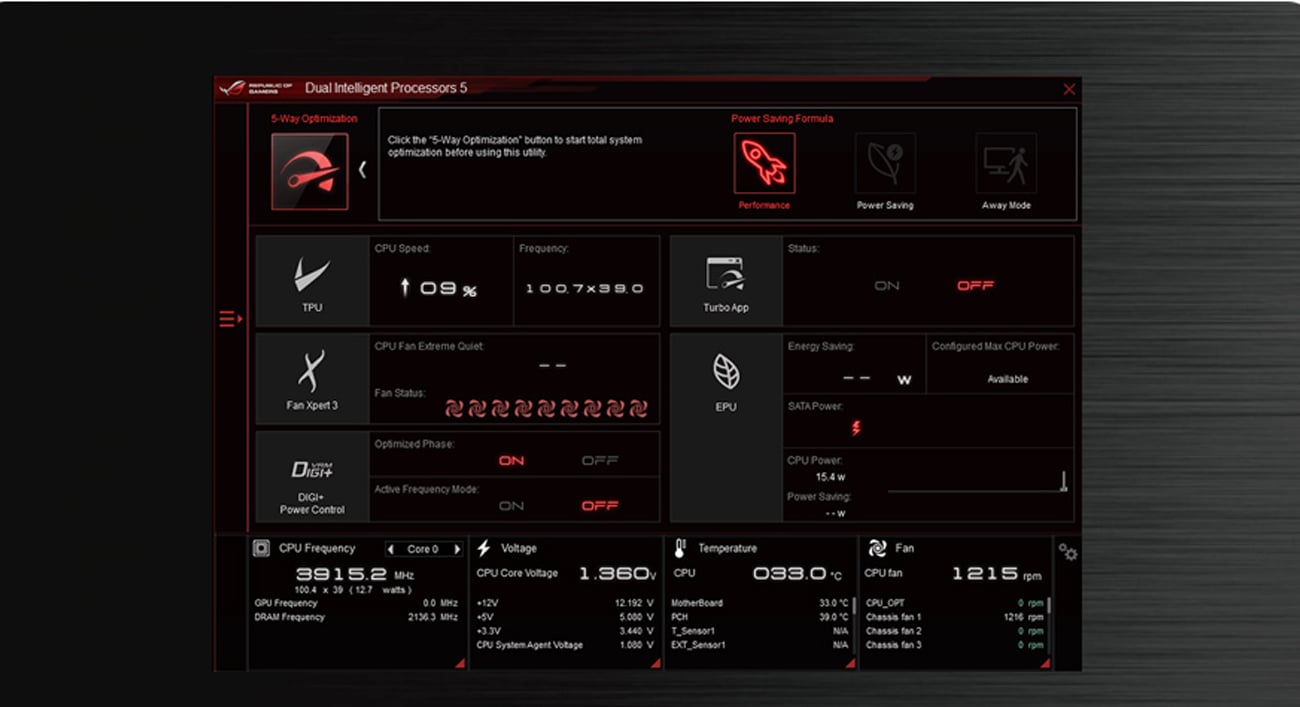
Task: Collapse the 5-Way Optimization description chevron
Action: (x=362, y=170)
